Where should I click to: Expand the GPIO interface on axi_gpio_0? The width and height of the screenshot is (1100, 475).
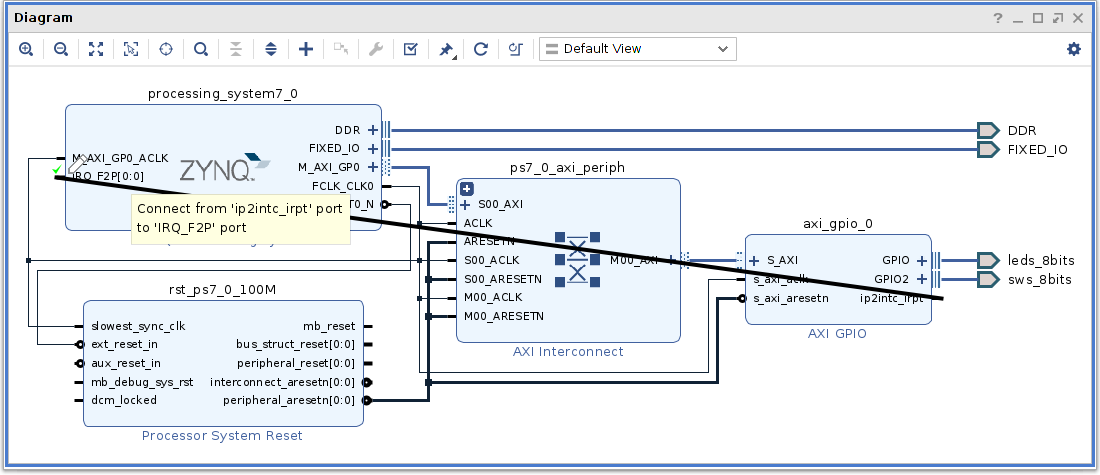coord(922,260)
